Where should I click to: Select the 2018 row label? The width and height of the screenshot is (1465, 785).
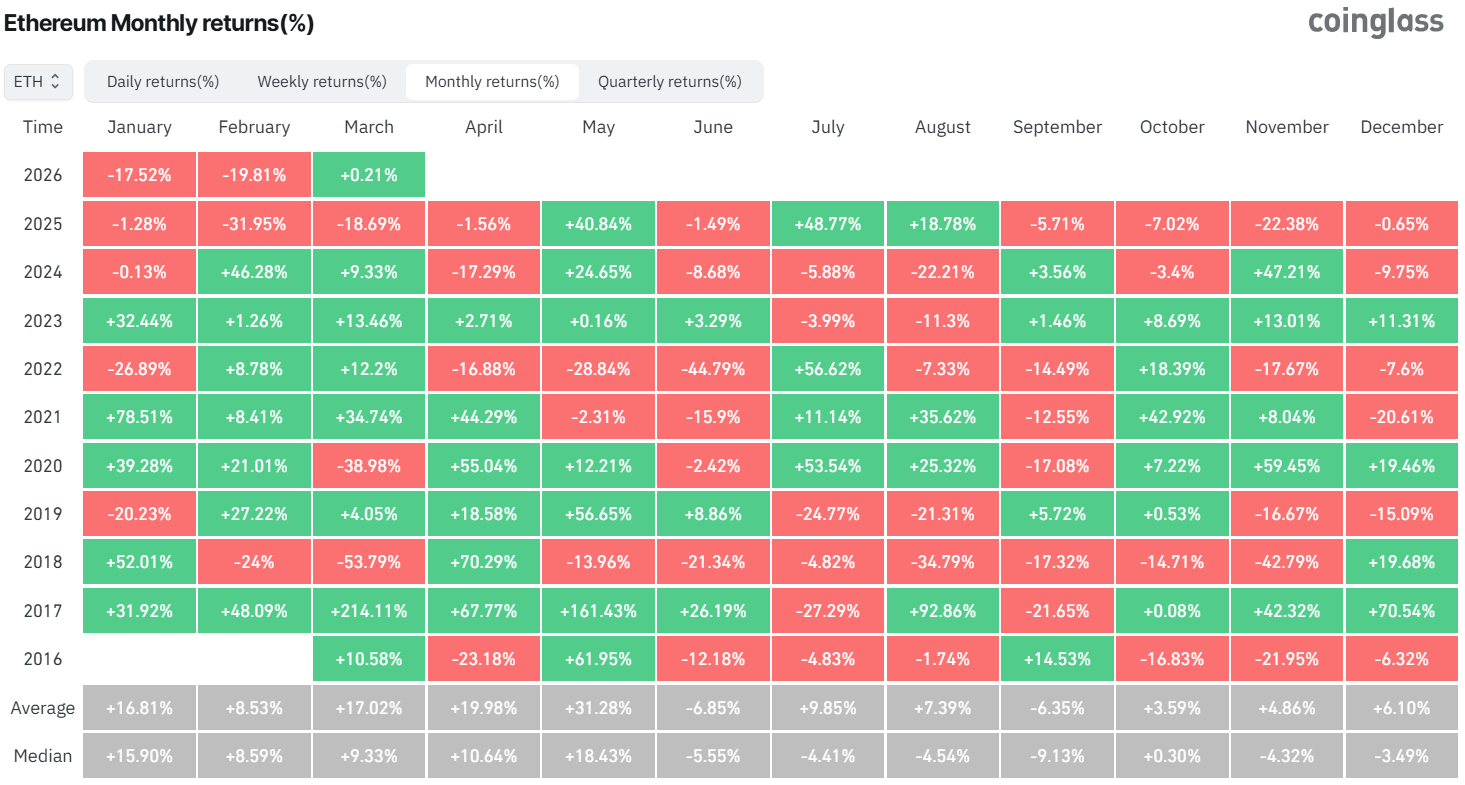click(x=42, y=562)
